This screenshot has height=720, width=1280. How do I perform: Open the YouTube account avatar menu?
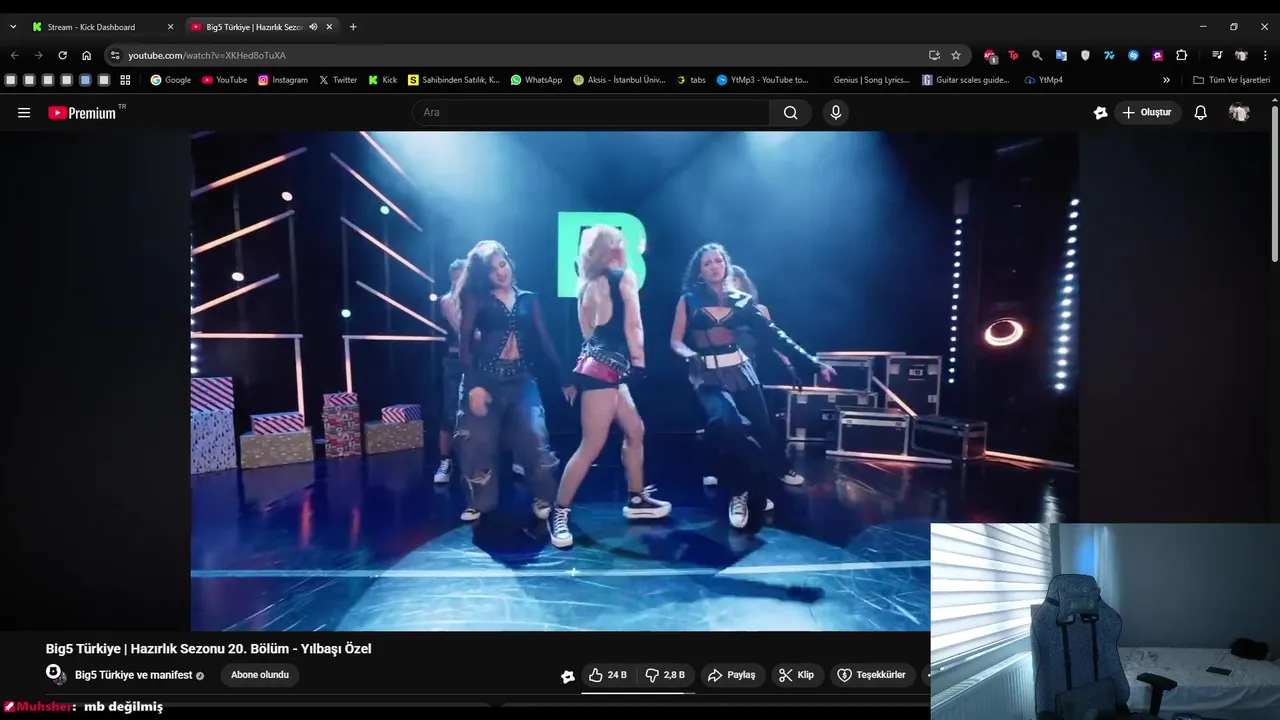coord(1239,113)
